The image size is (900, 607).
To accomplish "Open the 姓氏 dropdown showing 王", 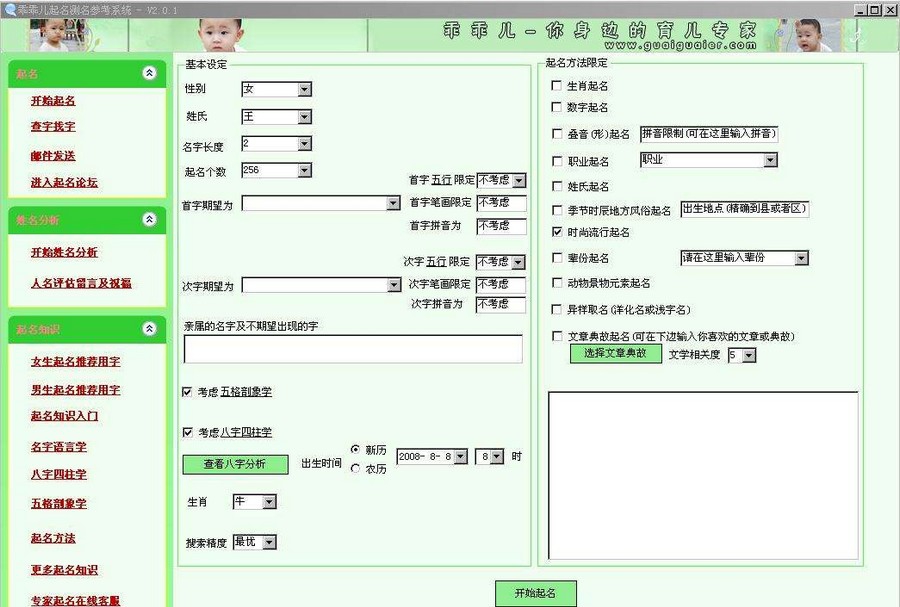I will tap(303, 116).
